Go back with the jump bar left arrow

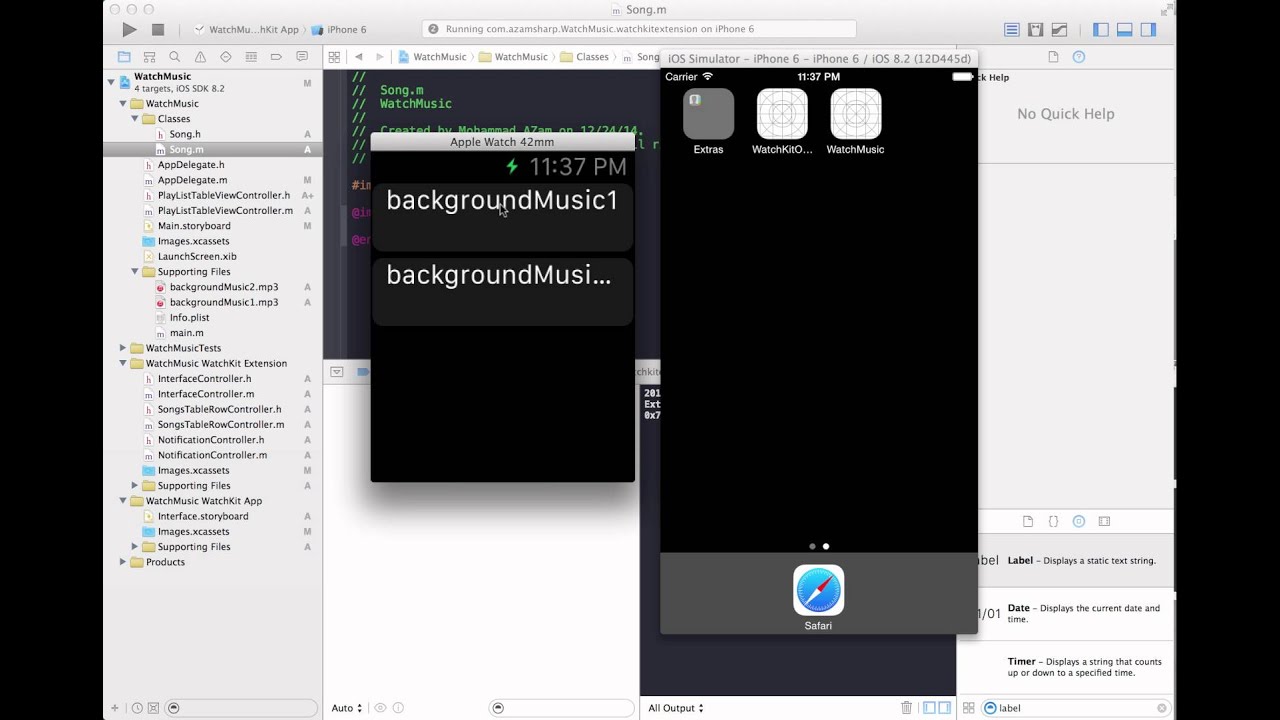pyautogui.click(x=358, y=57)
